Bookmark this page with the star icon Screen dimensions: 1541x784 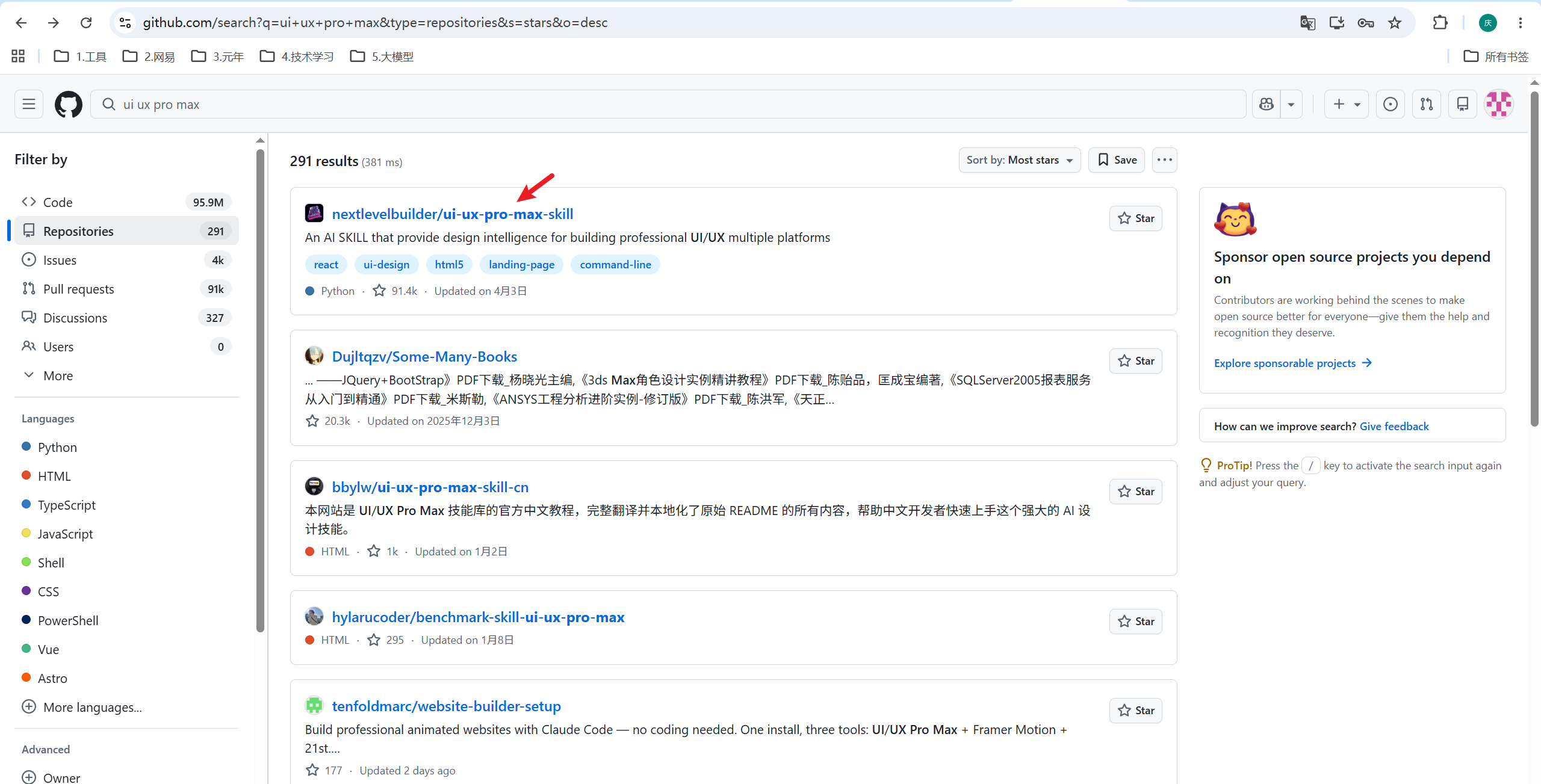coord(1395,23)
